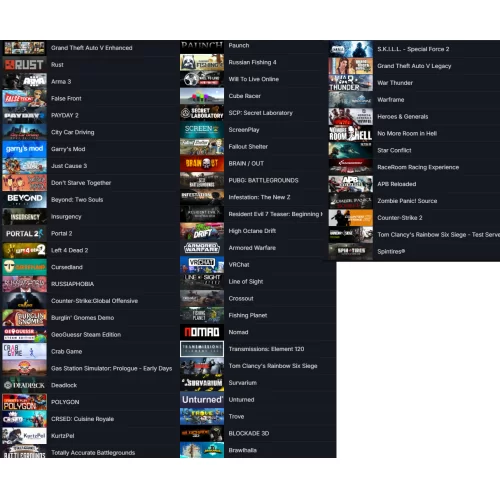Viewport: 500px width, 500px height.
Task: Click the KurtzPel title text
Action: [x=63, y=436]
